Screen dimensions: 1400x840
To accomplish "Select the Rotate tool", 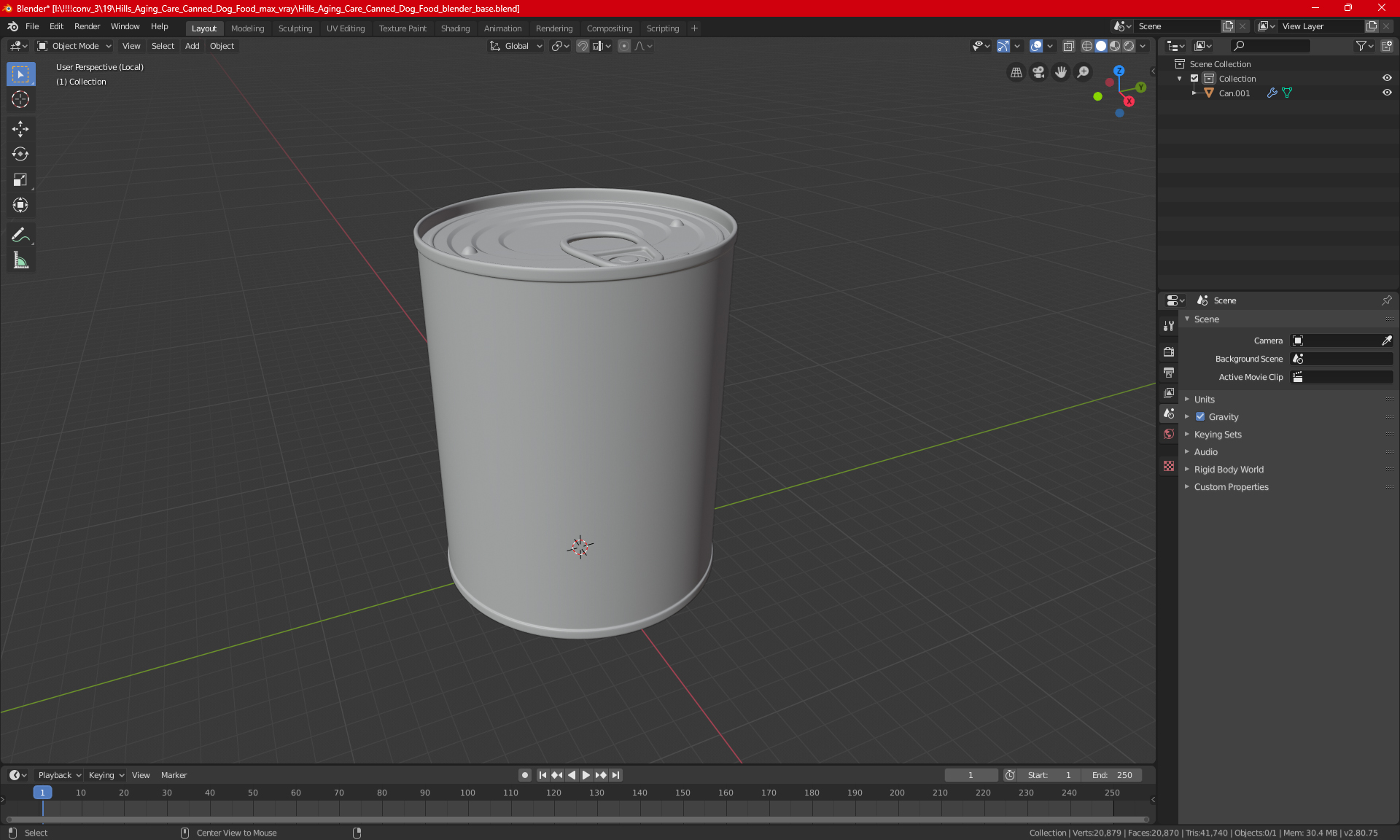I will (20, 154).
